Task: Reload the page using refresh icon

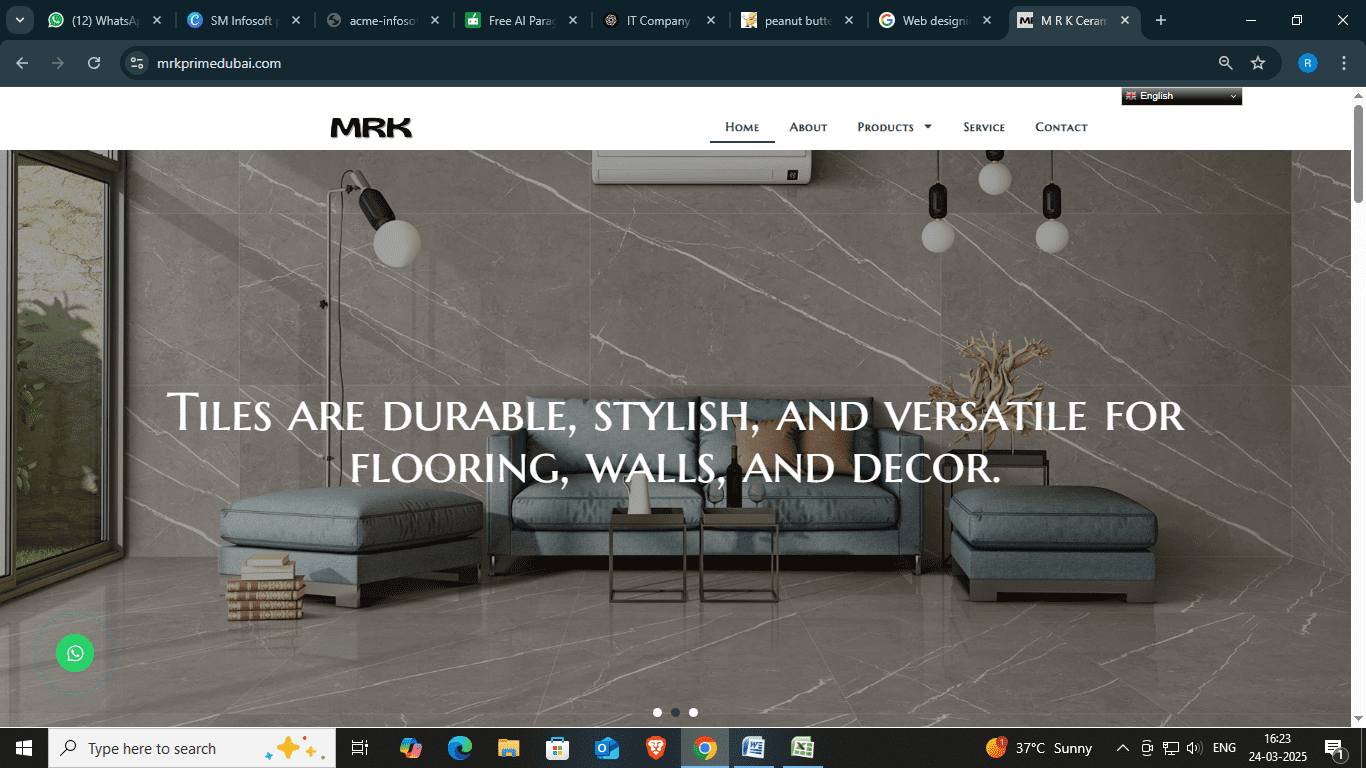Action: (94, 63)
